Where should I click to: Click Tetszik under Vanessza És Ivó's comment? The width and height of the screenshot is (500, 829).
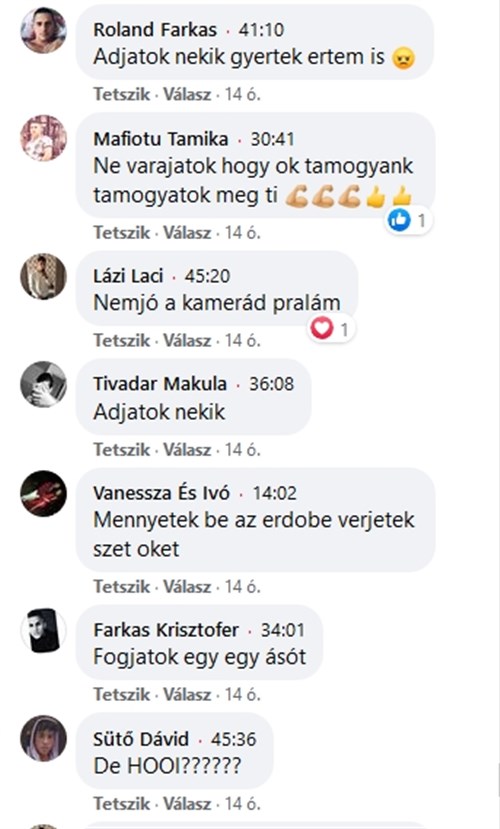pos(122,586)
